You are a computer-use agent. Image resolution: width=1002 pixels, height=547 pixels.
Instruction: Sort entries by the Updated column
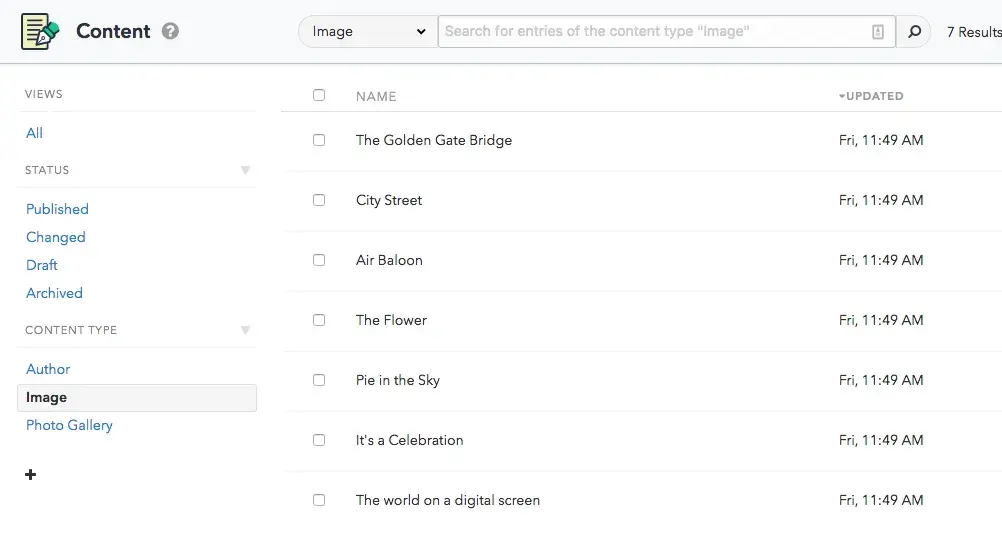click(x=872, y=96)
